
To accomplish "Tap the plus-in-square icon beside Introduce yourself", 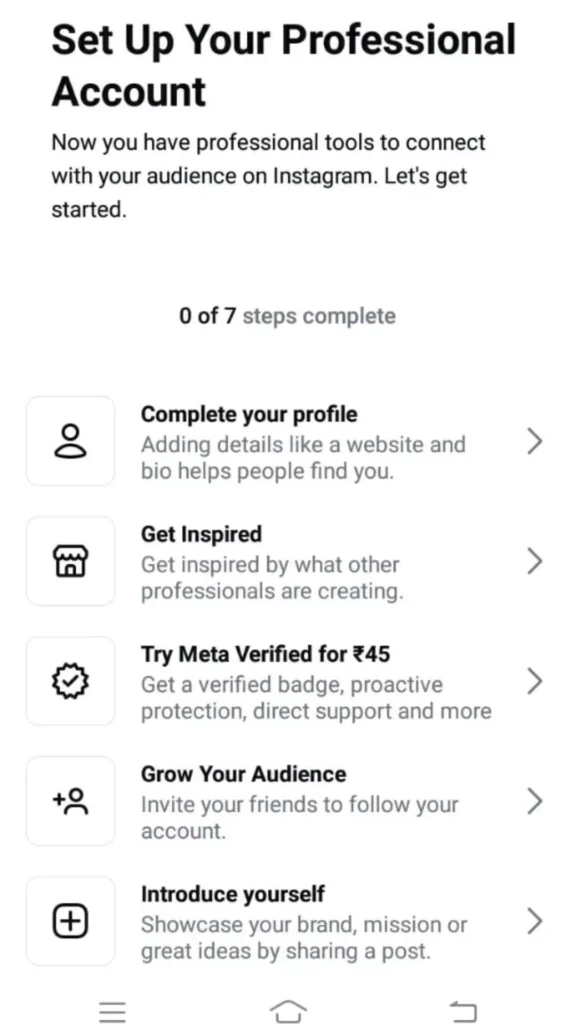I will point(70,921).
